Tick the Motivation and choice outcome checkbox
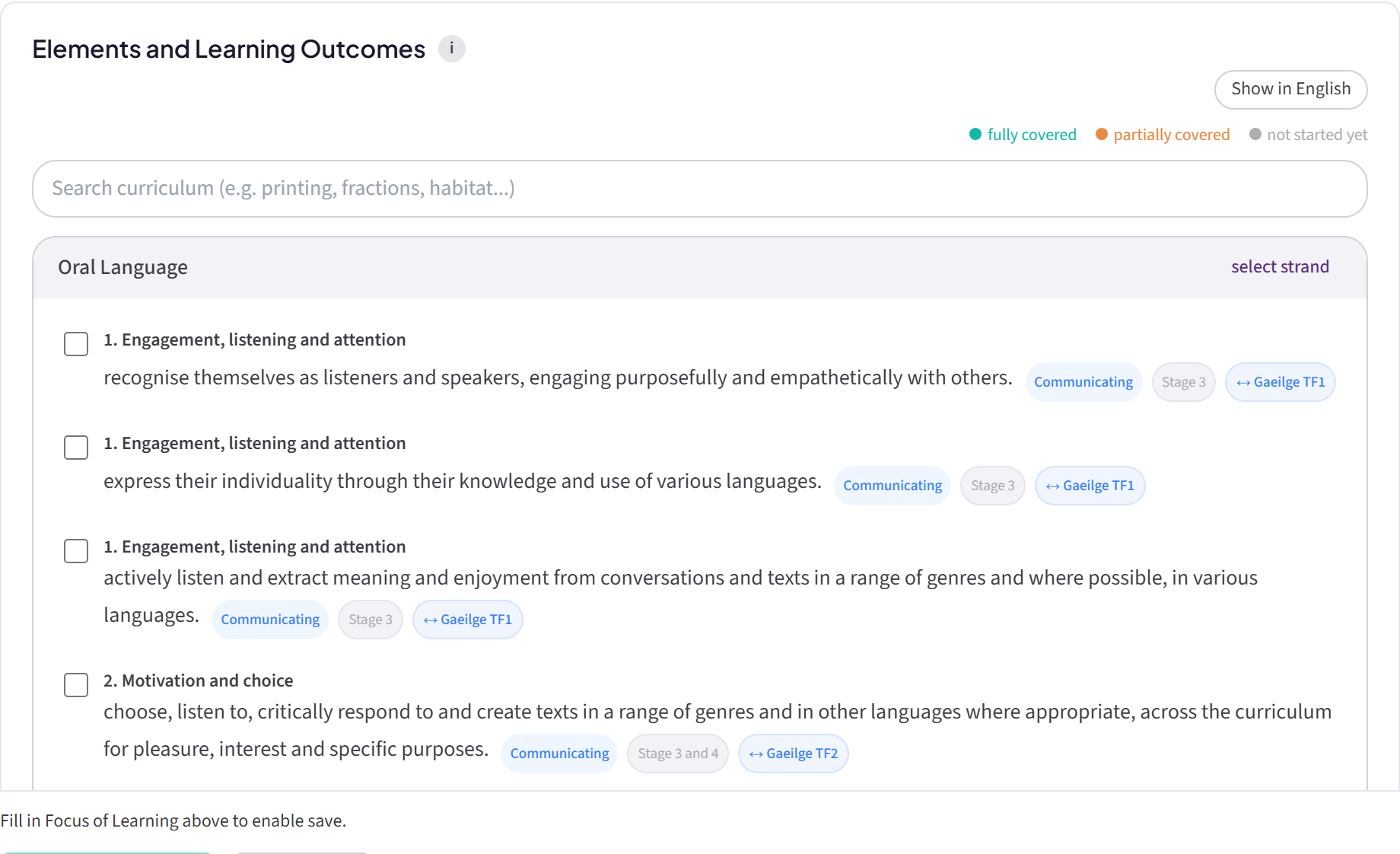 pyautogui.click(x=76, y=685)
